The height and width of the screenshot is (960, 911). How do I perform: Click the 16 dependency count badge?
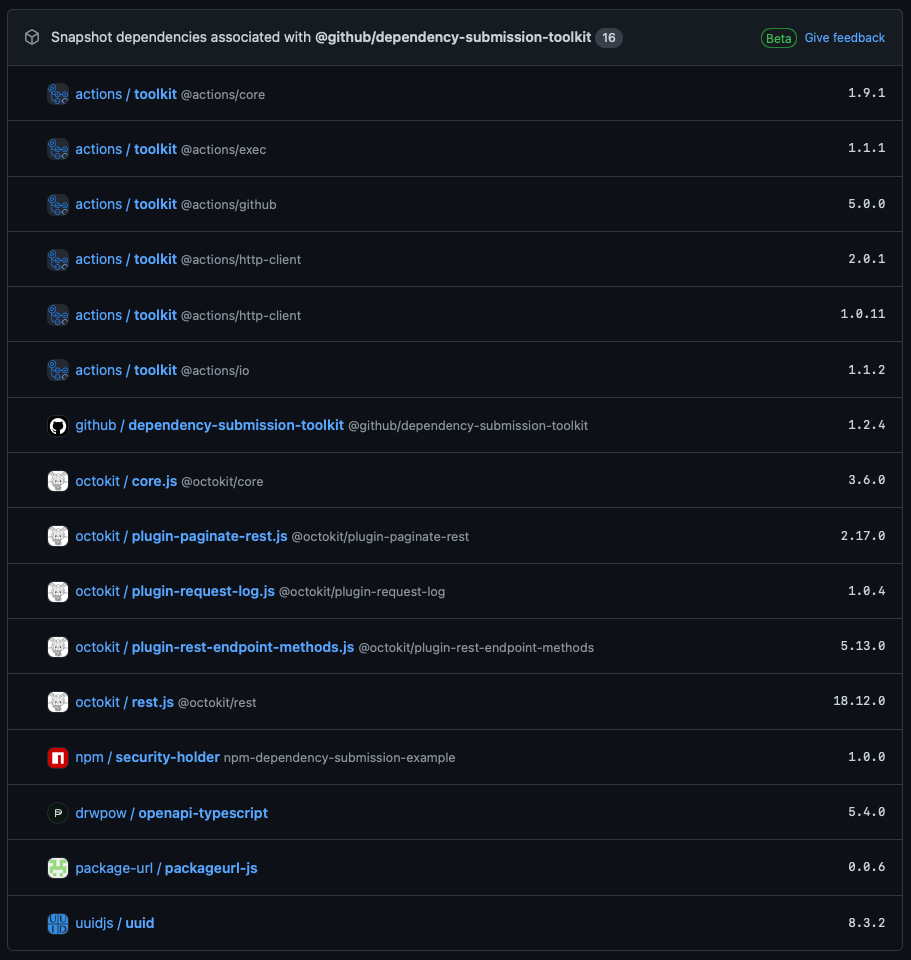coord(609,37)
